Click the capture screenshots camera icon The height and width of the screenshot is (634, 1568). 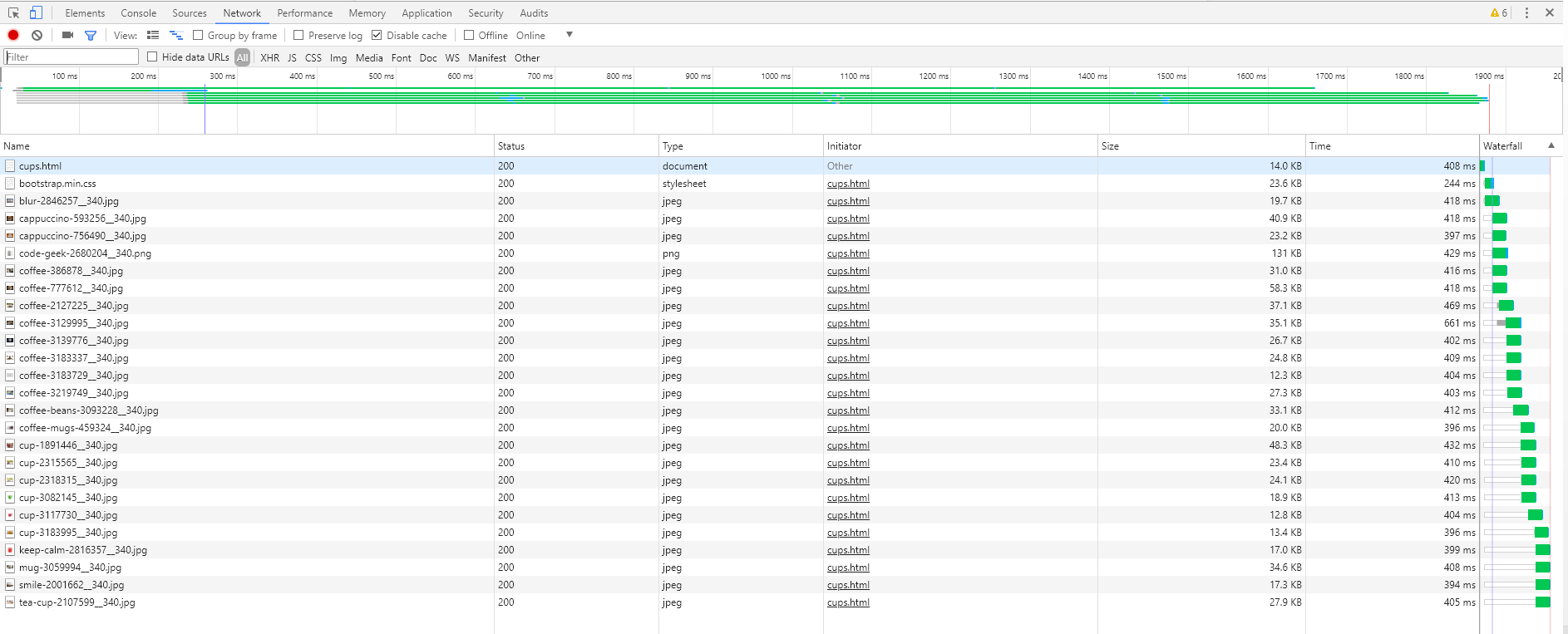[67, 35]
